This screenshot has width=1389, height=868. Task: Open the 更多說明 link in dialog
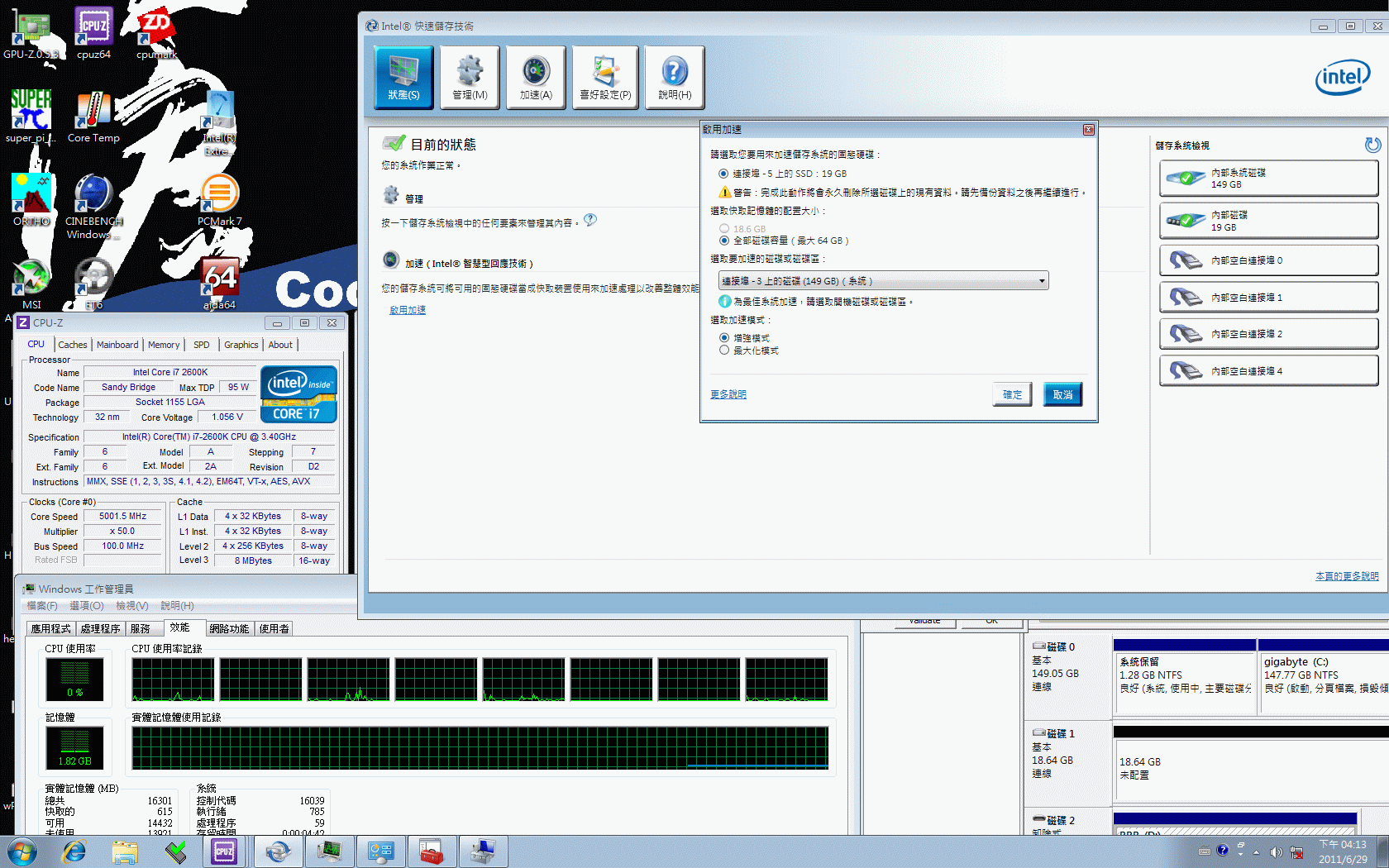[728, 394]
